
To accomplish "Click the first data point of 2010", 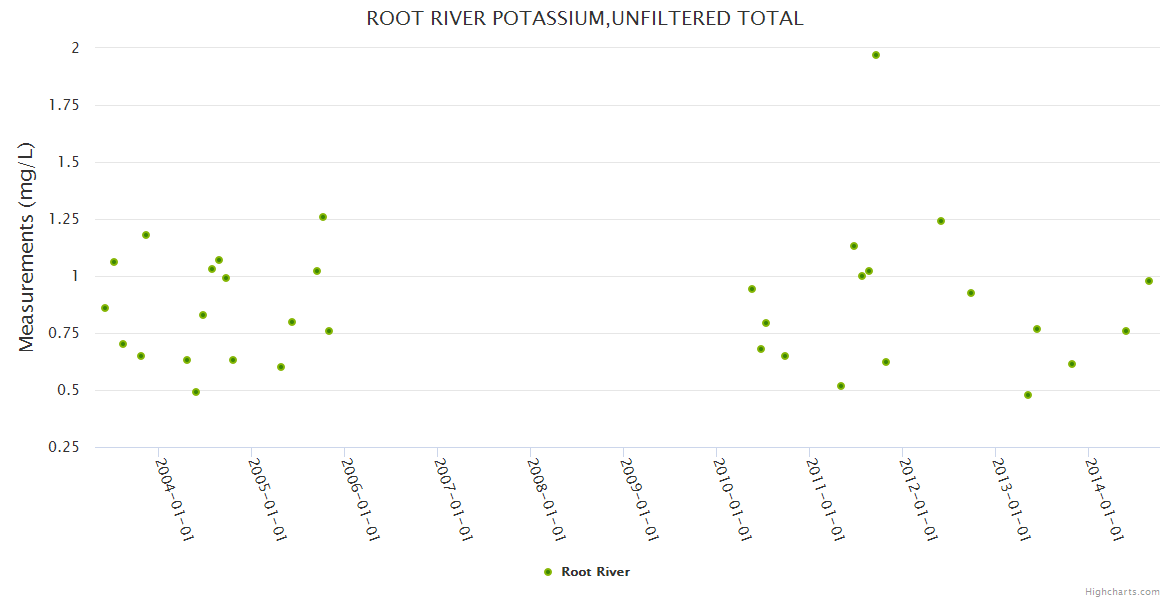I will [752, 289].
